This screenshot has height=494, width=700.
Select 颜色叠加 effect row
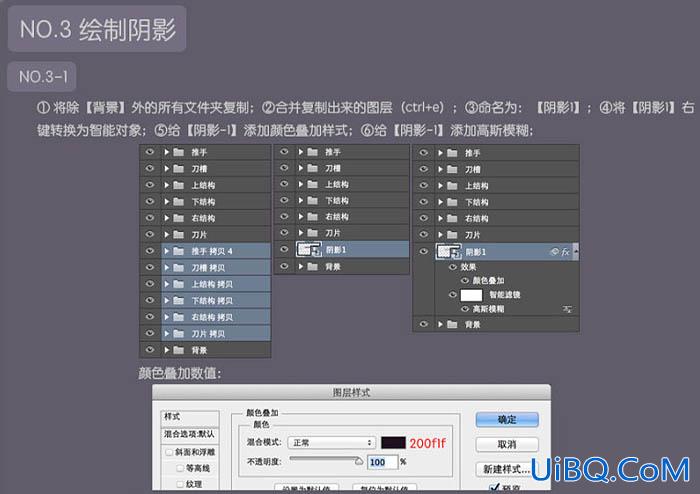click(x=488, y=280)
